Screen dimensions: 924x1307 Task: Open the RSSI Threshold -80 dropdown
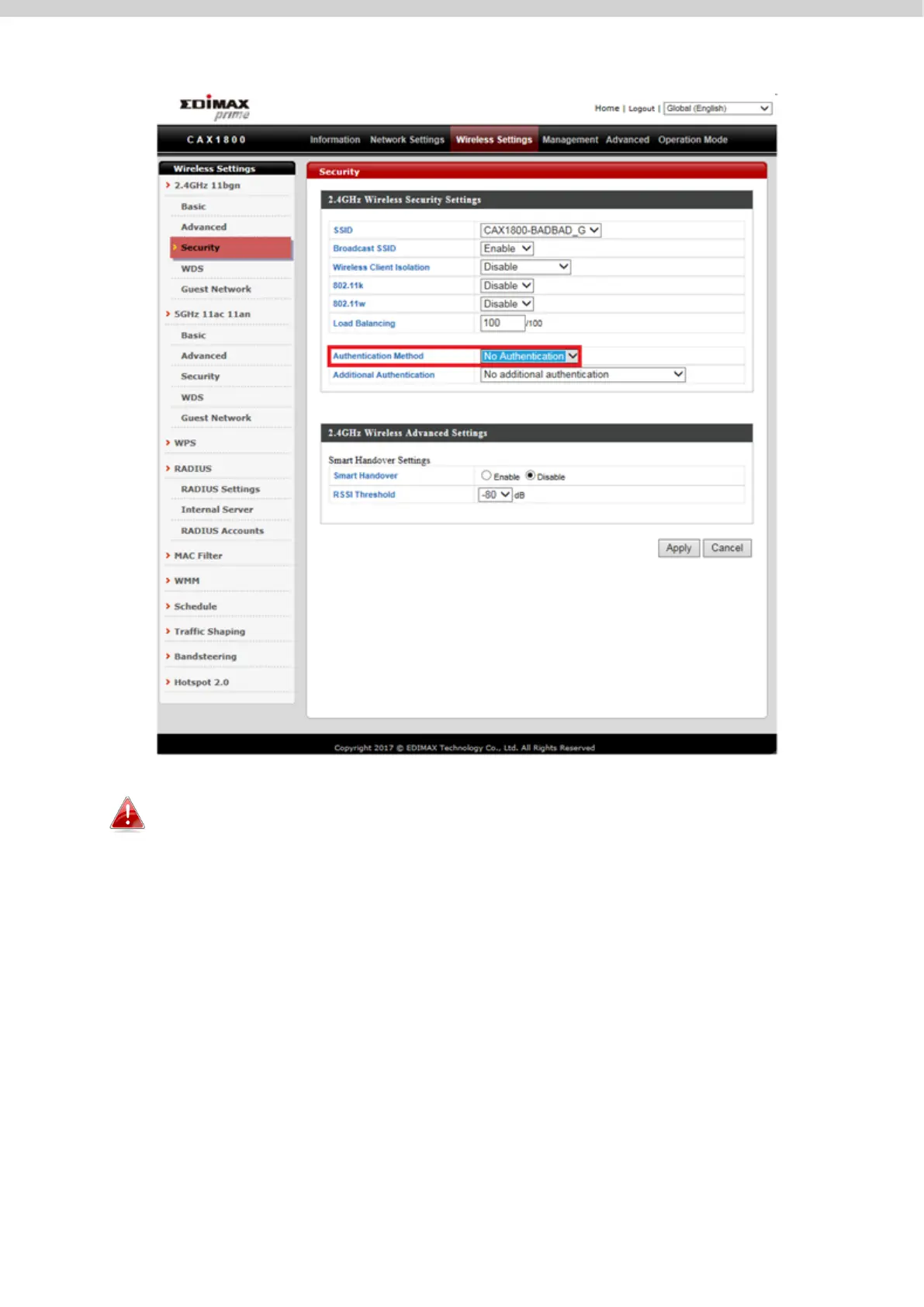click(495, 494)
